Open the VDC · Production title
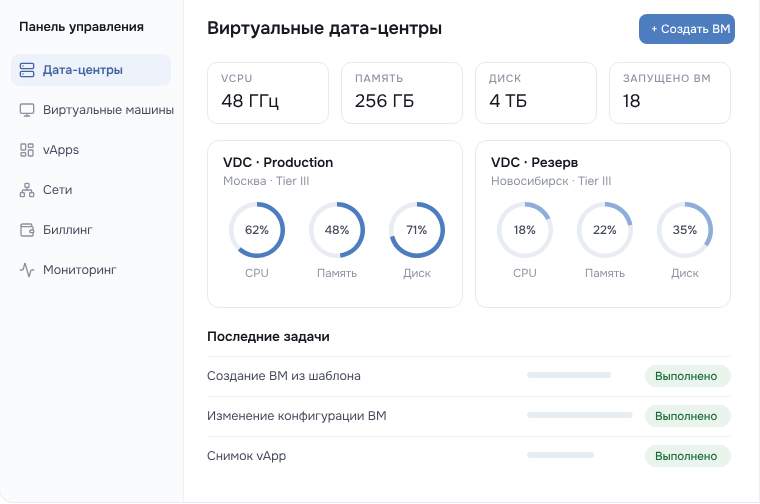760x504 pixels. click(x=278, y=162)
